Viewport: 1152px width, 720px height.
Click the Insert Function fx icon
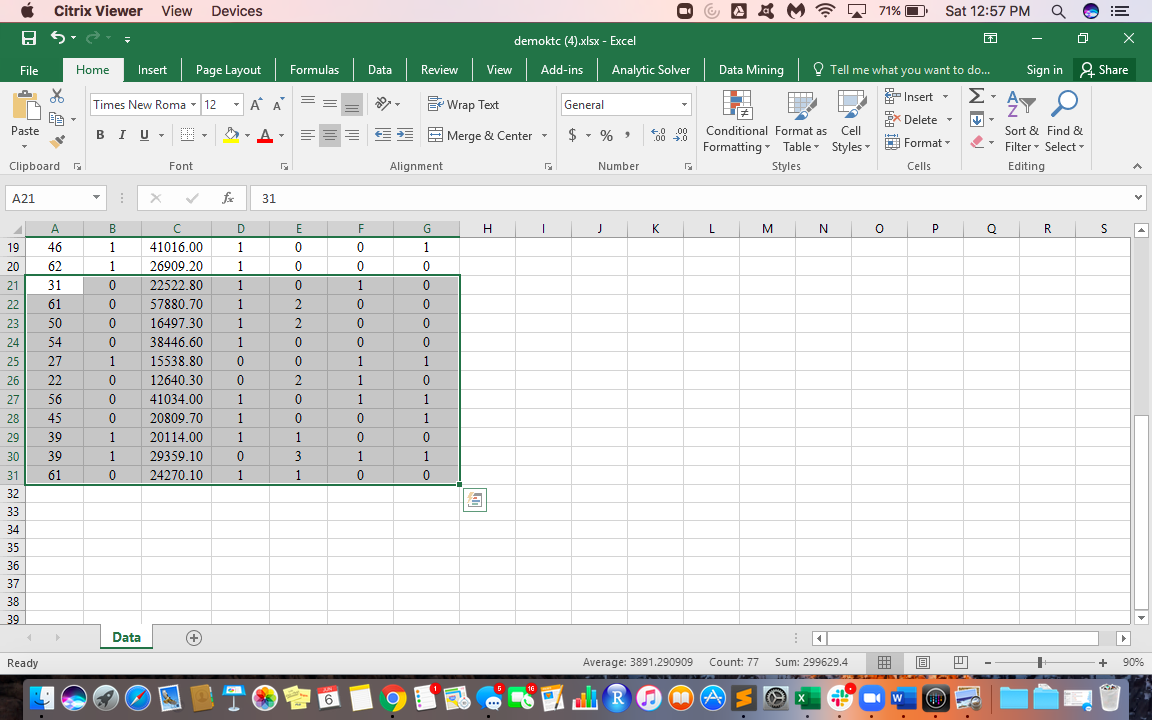[228, 198]
